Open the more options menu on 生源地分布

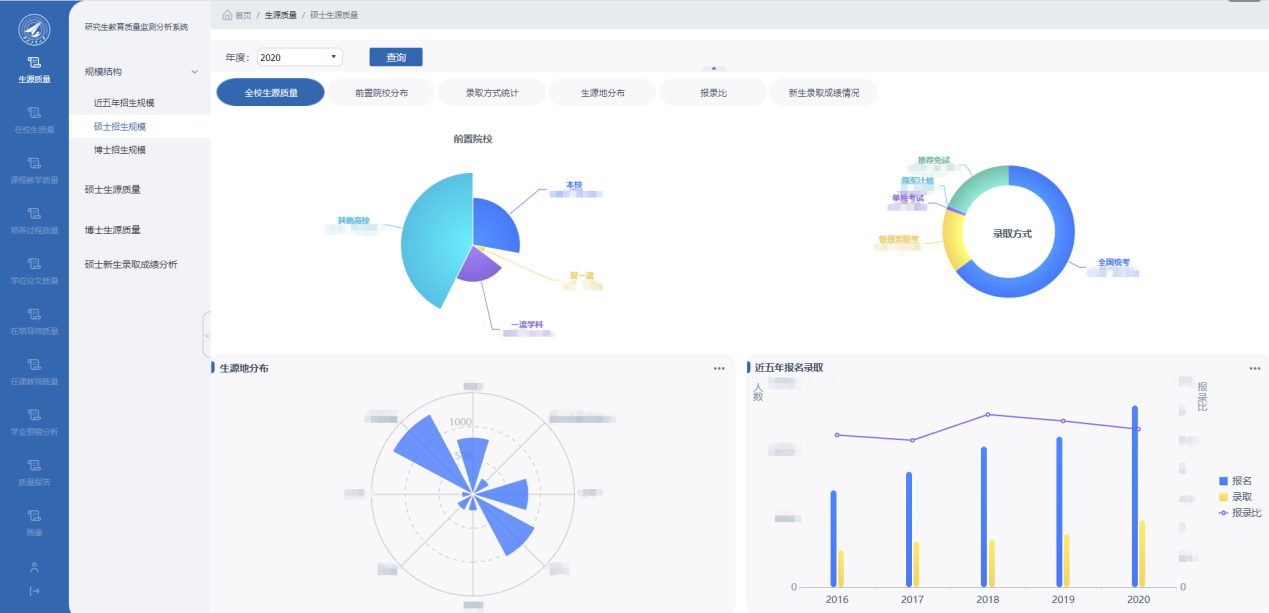coord(719,369)
